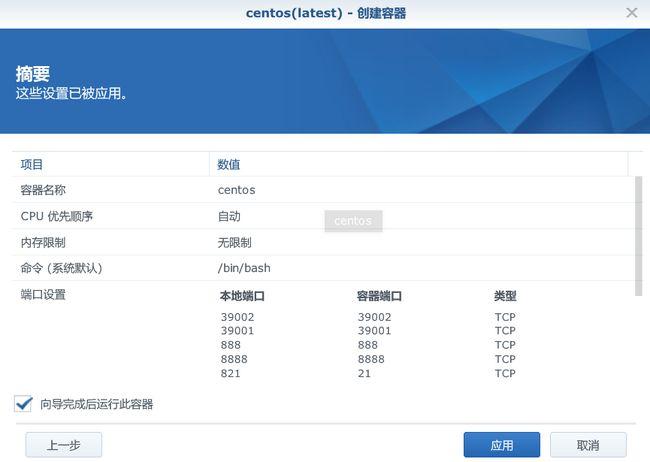Click local port 888
The width and height of the screenshot is (650, 462).
pyautogui.click(x=230, y=345)
